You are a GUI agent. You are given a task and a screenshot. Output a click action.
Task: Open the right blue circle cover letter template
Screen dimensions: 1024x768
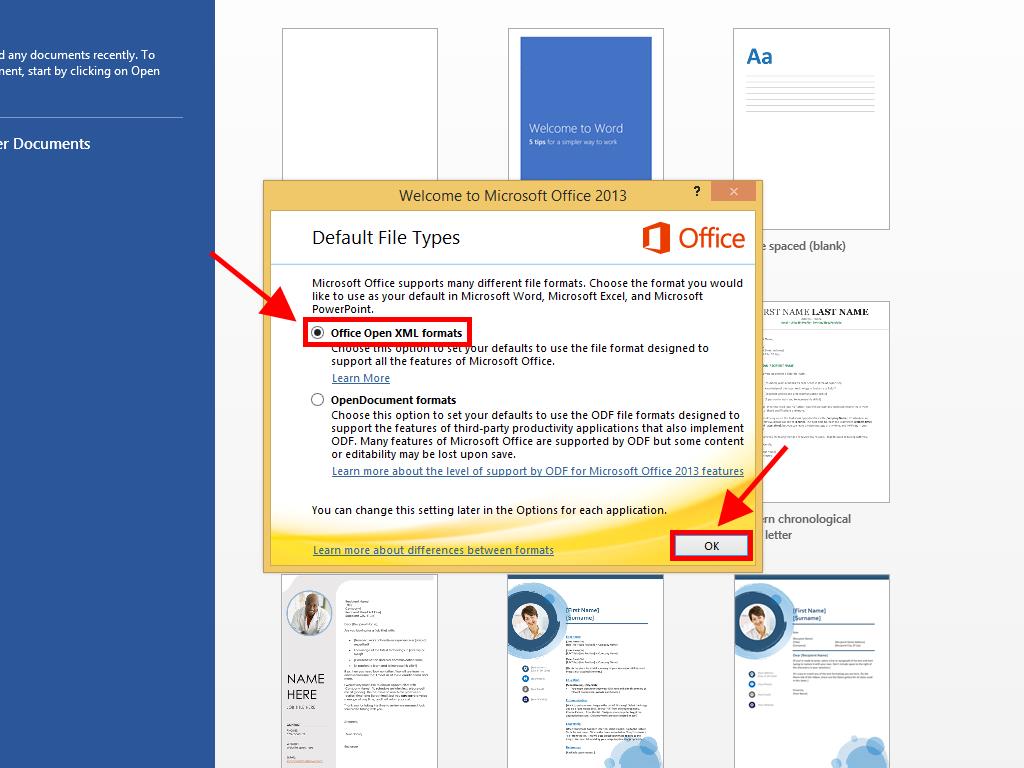click(811, 670)
